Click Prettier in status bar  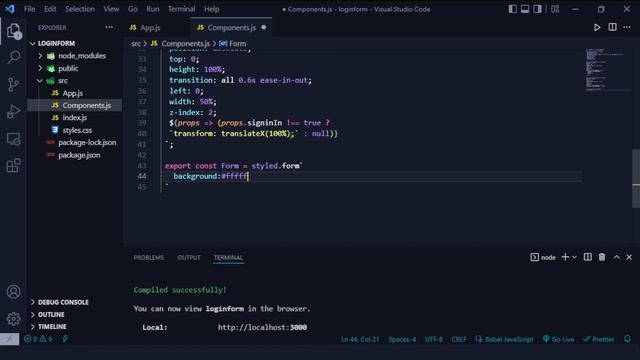(598, 339)
